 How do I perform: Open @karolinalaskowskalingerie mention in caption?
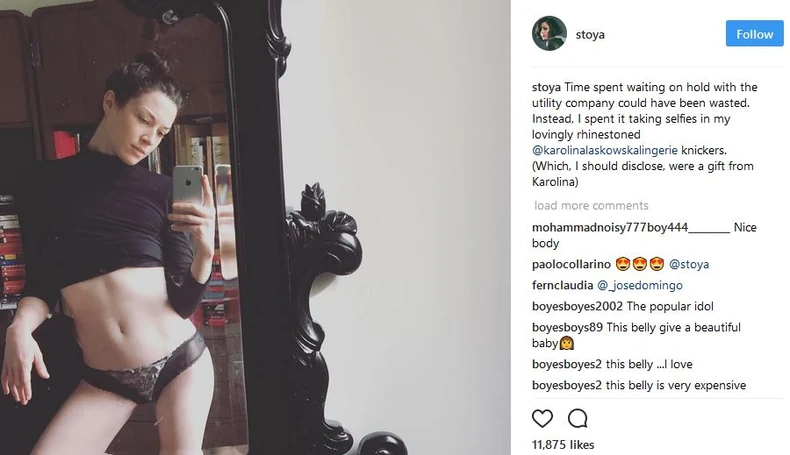tap(605, 150)
